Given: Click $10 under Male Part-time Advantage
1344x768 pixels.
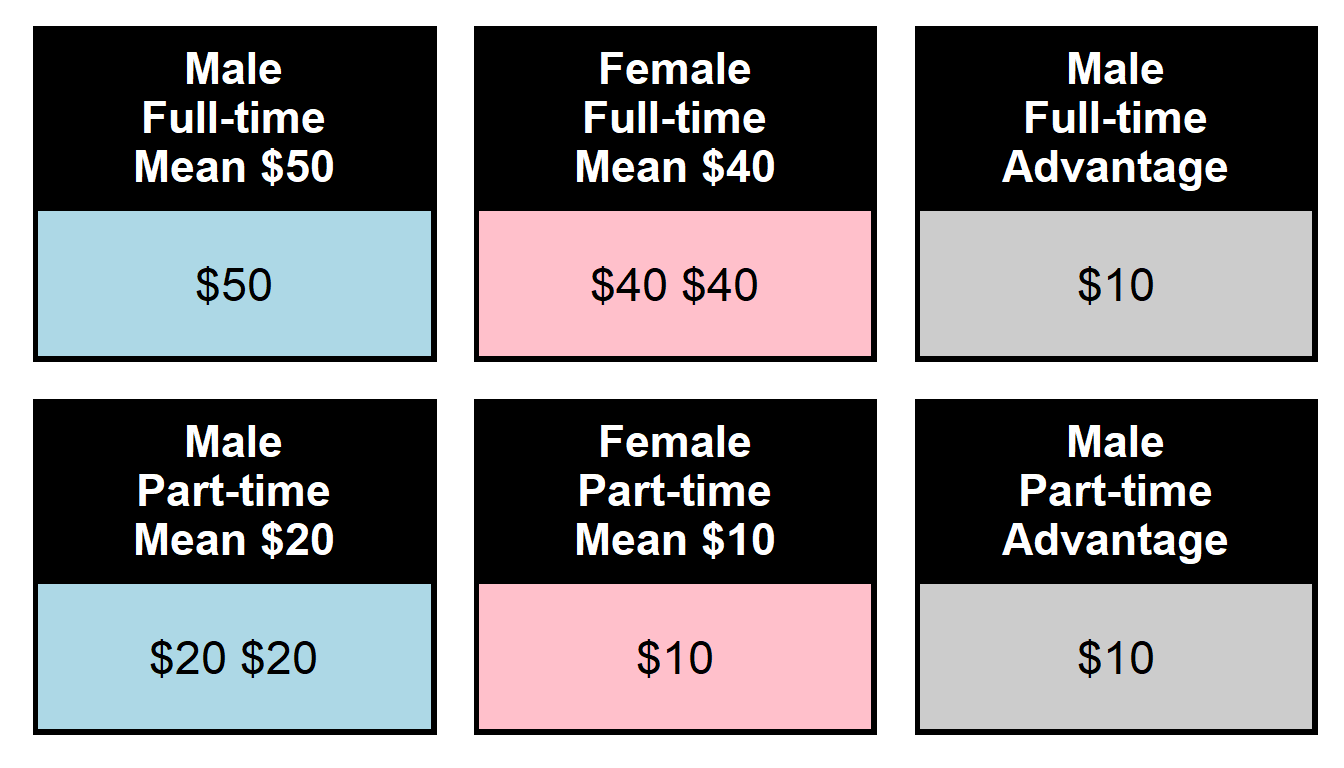Looking at the screenshot, I should pos(1116,658).
